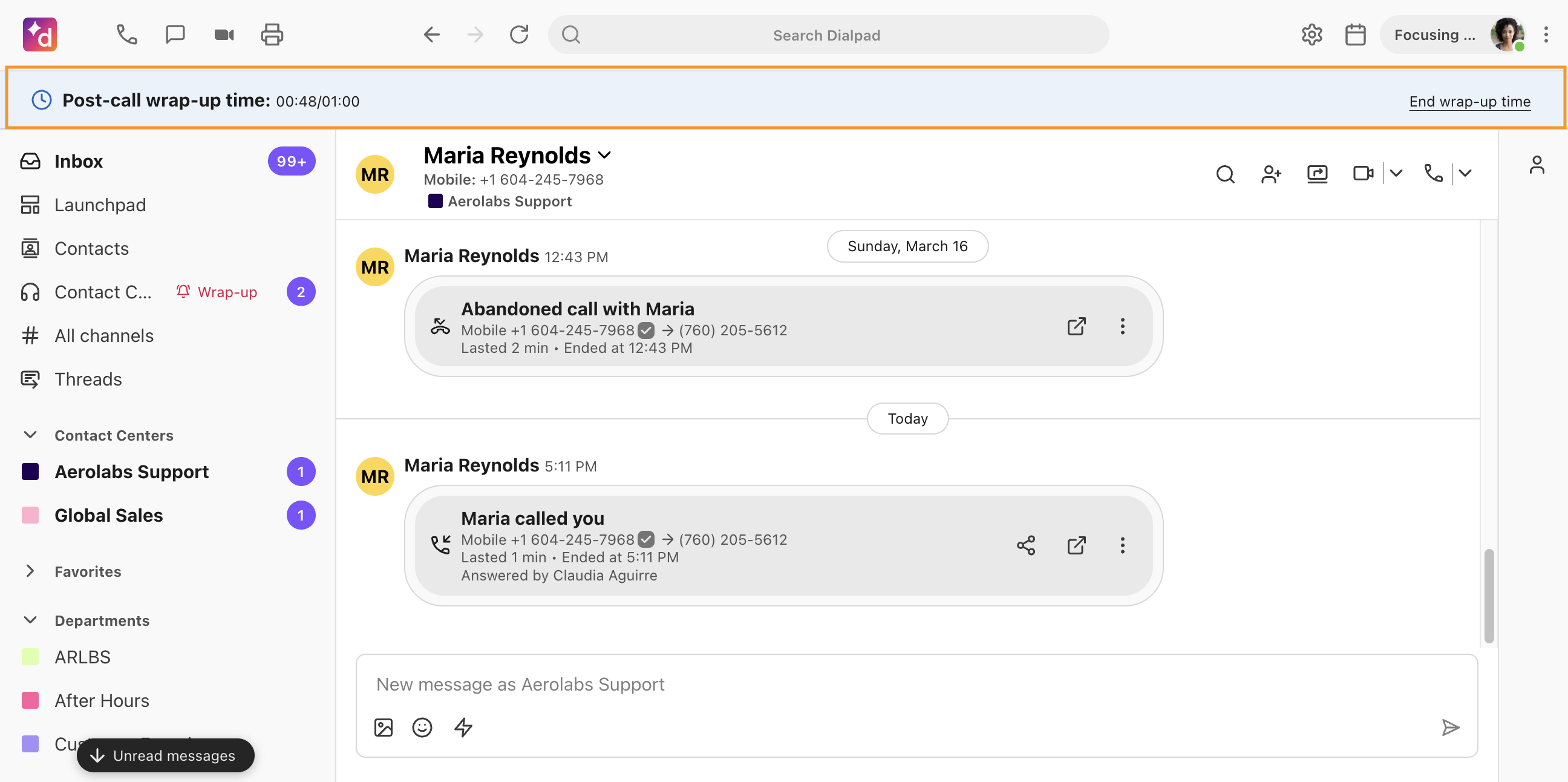Open contact details person icon
The width and height of the screenshot is (1568, 782).
tap(1537, 165)
